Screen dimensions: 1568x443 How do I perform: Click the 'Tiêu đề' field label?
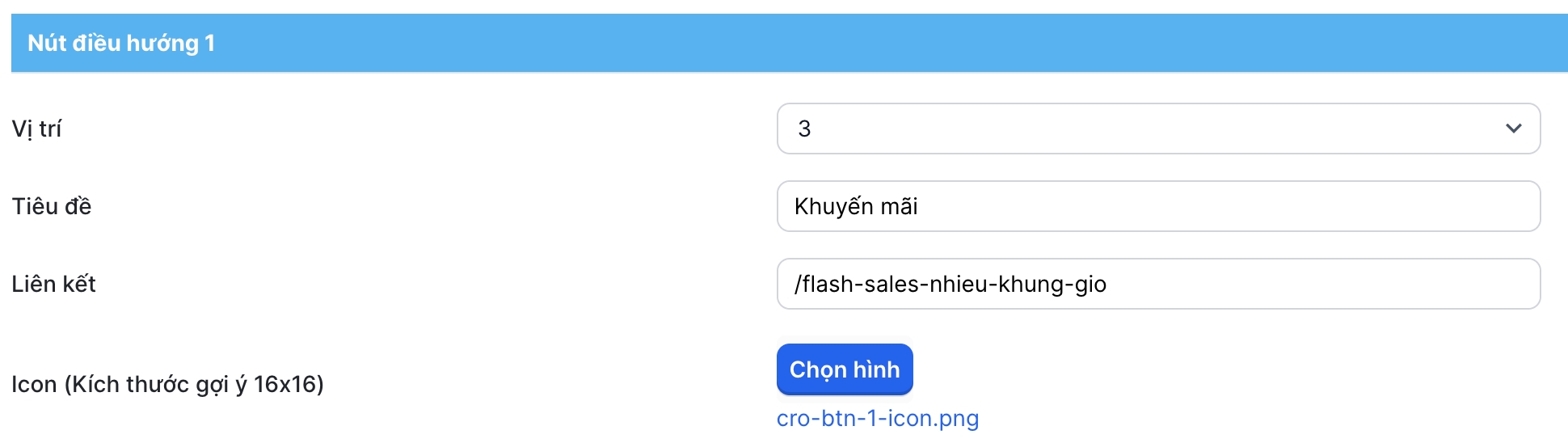point(52,206)
